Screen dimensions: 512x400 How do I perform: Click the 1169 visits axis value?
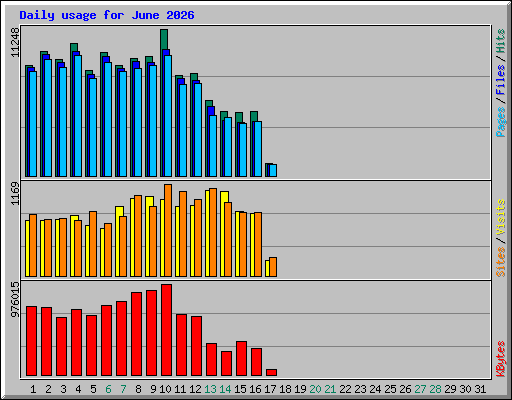point(15,194)
